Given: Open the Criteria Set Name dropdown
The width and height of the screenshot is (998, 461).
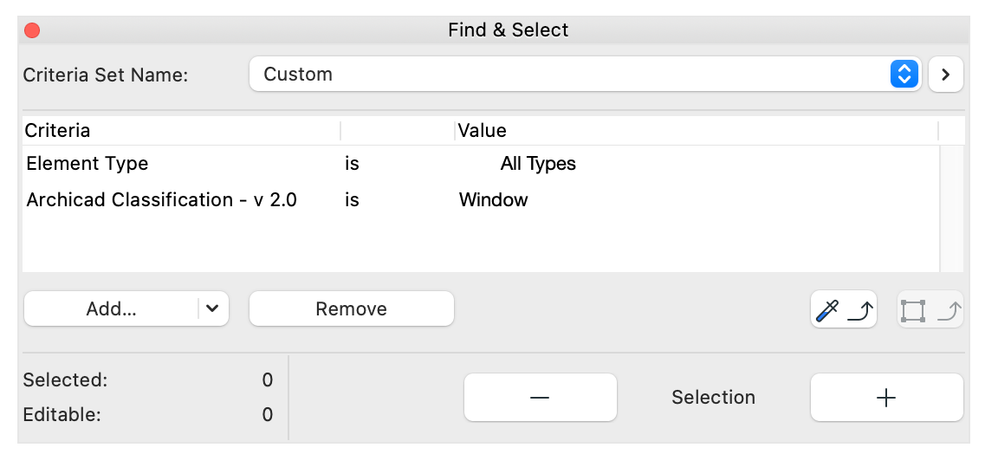Looking at the screenshot, I should click(x=584, y=74).
